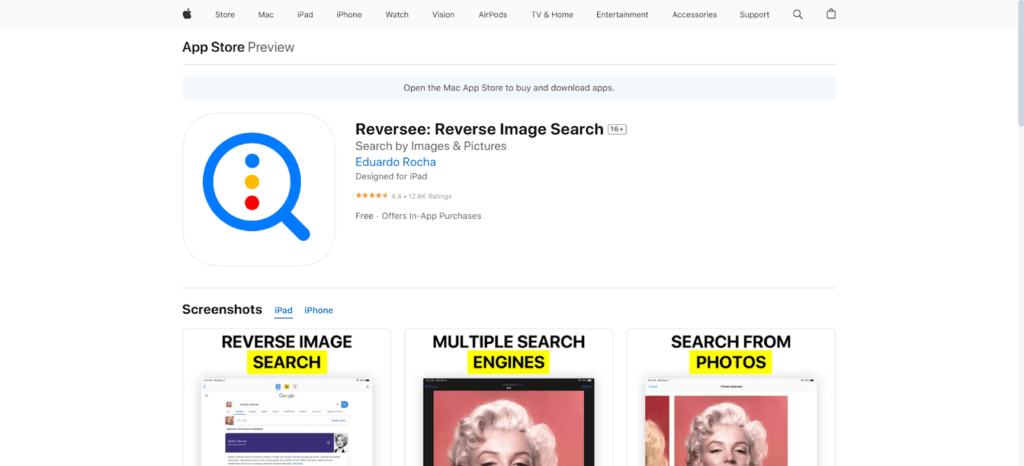Click the 16+ age rating badge
Viewport: 1024px width, 466px height.
tap(617, 130)
